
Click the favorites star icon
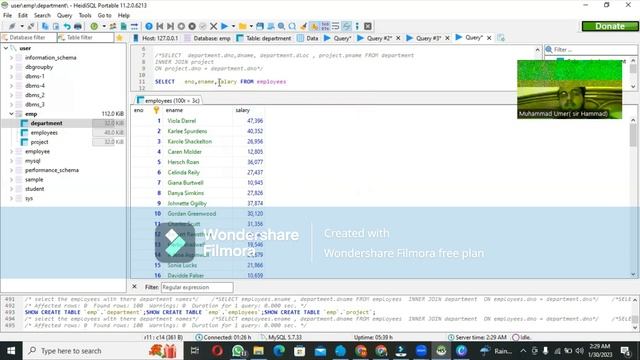click(x=119, y=38)
